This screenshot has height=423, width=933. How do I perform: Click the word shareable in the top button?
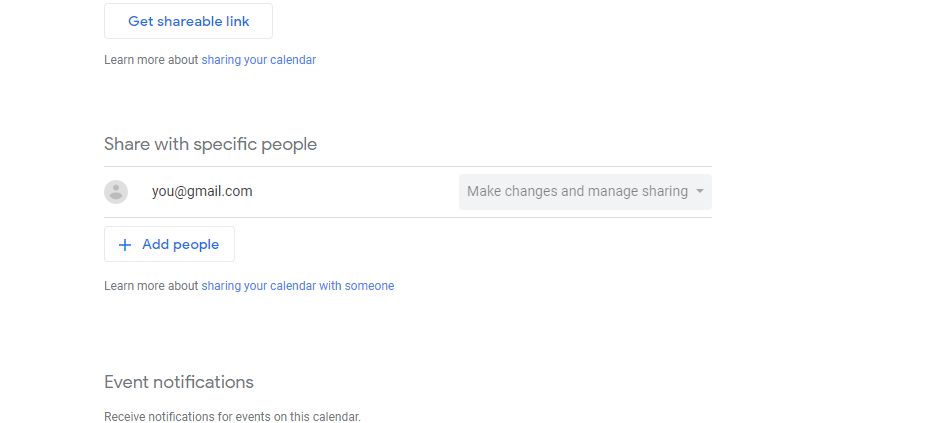point(182,21)
